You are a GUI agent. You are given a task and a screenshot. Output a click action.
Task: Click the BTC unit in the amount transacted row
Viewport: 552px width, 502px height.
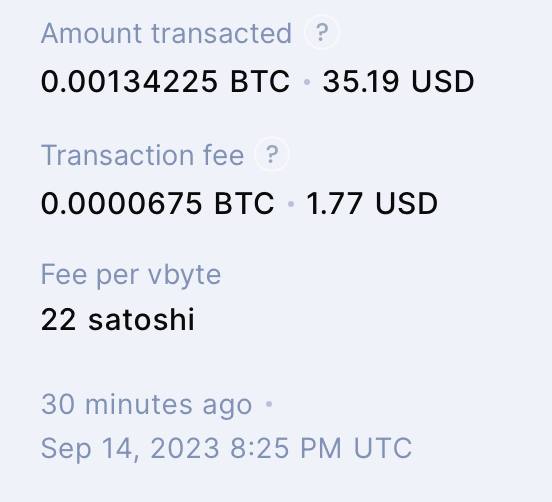coord(260,82)
